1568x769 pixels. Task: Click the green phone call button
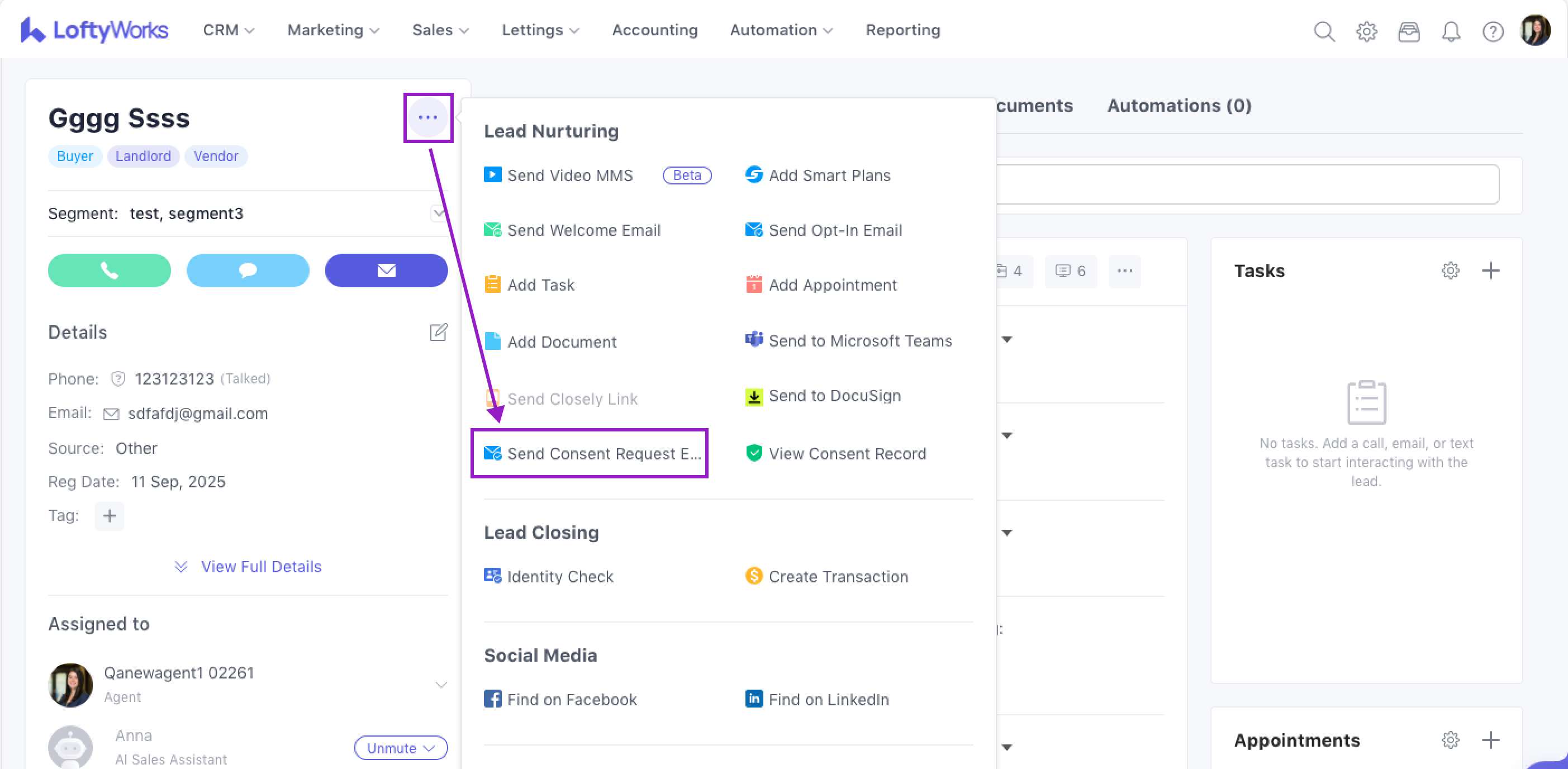click(x=109, y=270)
